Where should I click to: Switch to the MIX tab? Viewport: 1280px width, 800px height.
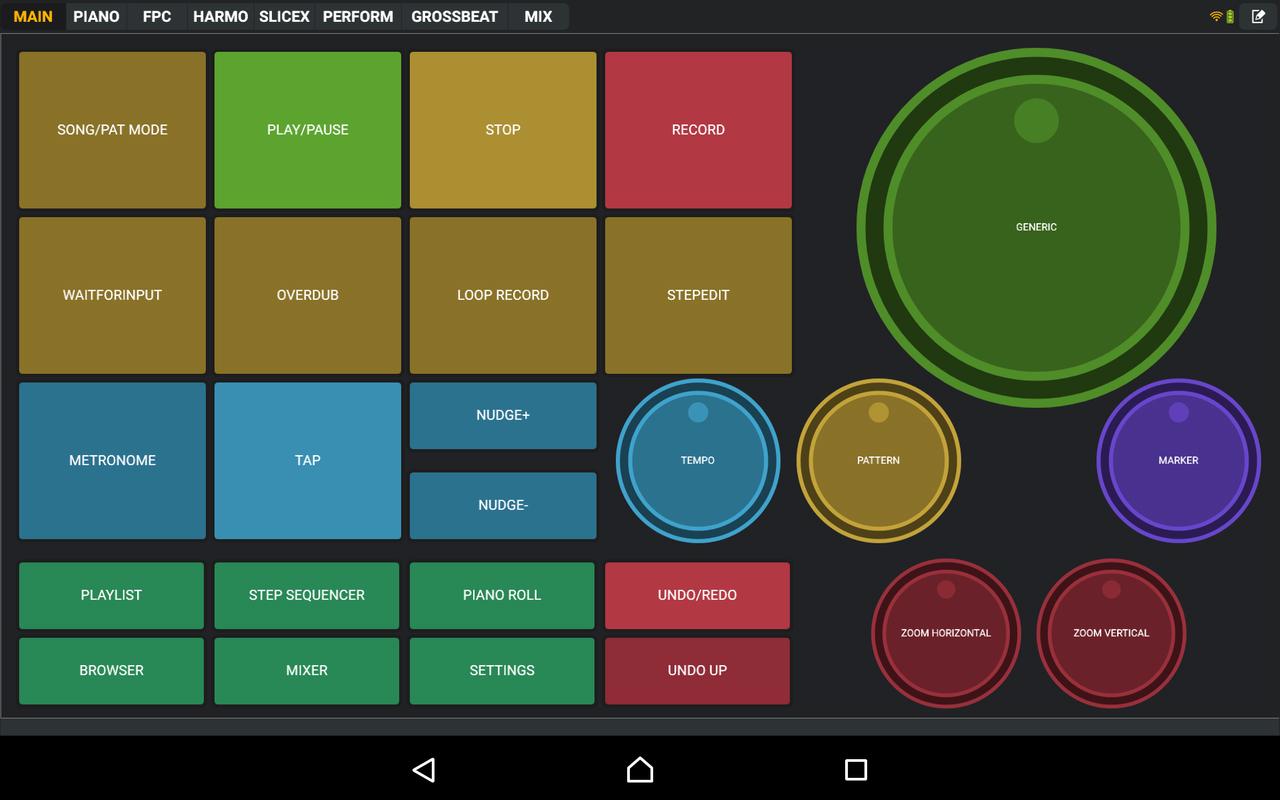[538, 16]
